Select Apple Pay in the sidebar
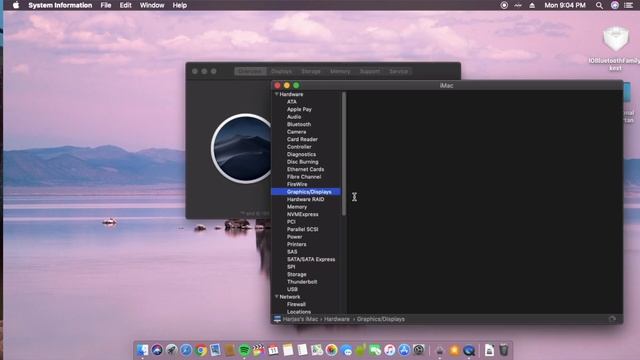Screen dimensions: 640x360 (299, 109)
